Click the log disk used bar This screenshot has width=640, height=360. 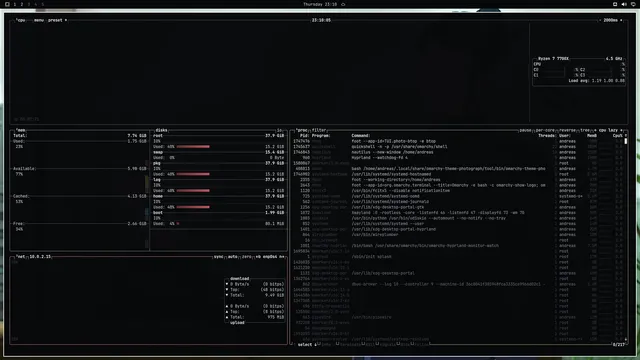(x=193, y=191)
